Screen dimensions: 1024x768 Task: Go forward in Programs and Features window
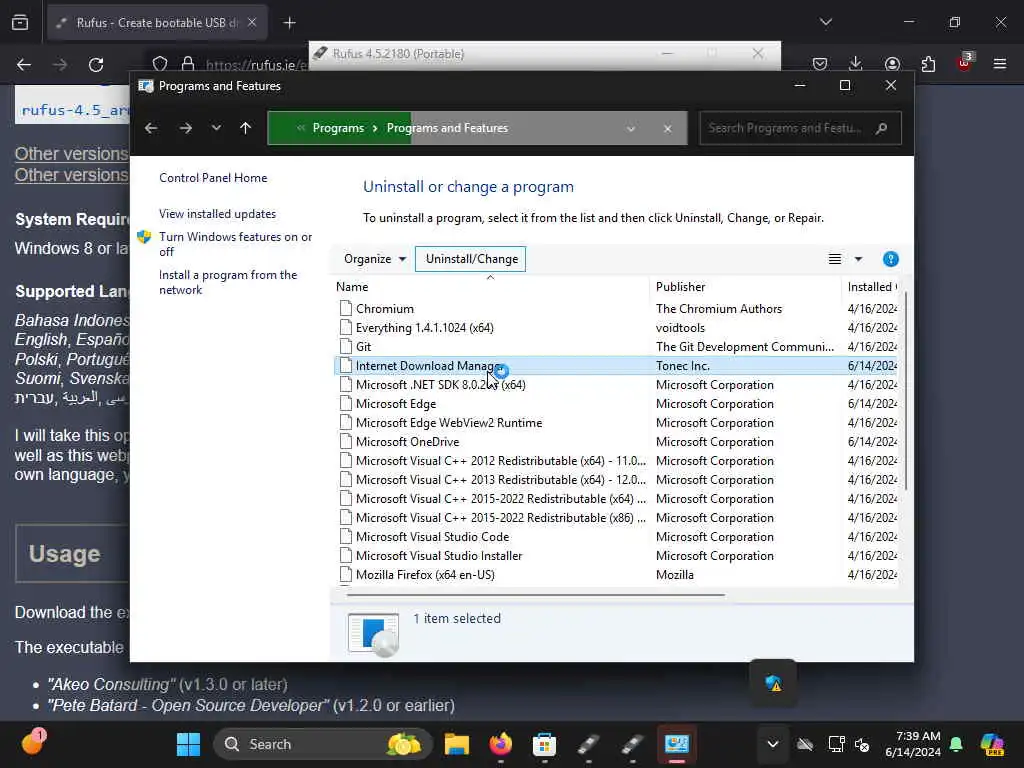[x=185, y=128]
